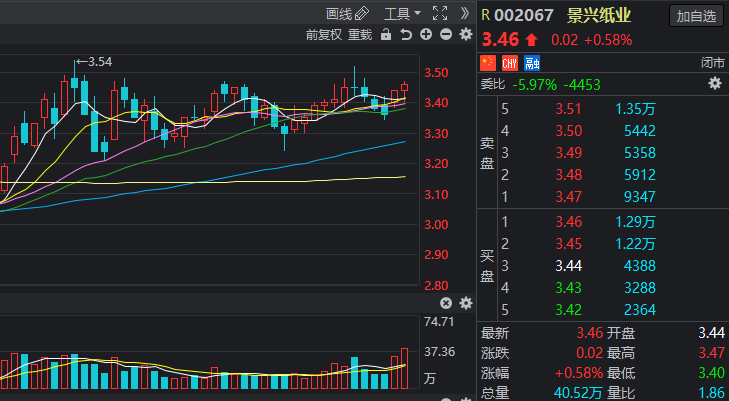Click the 3.54 high price marker

(x=94, y=62)
